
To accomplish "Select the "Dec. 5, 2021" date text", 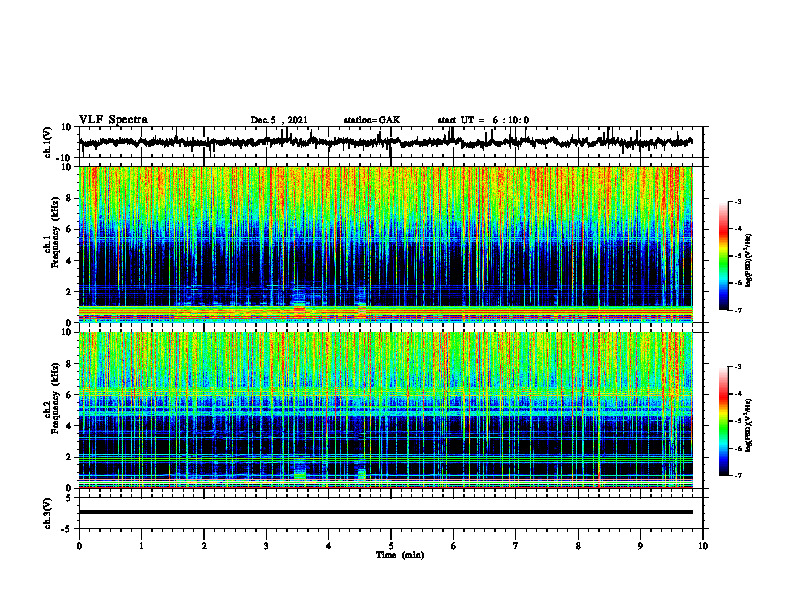I will pos(279,120).
